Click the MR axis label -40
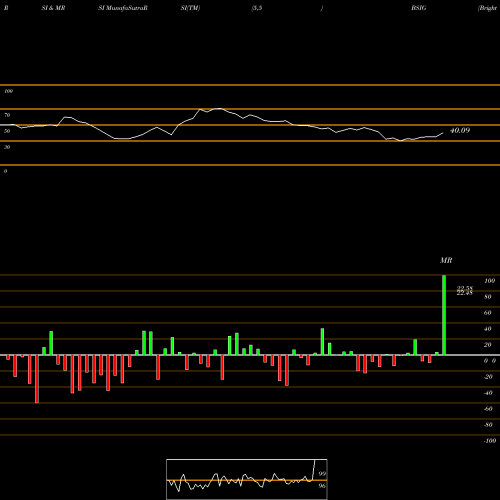500x500 pixels. pos(488,393)
